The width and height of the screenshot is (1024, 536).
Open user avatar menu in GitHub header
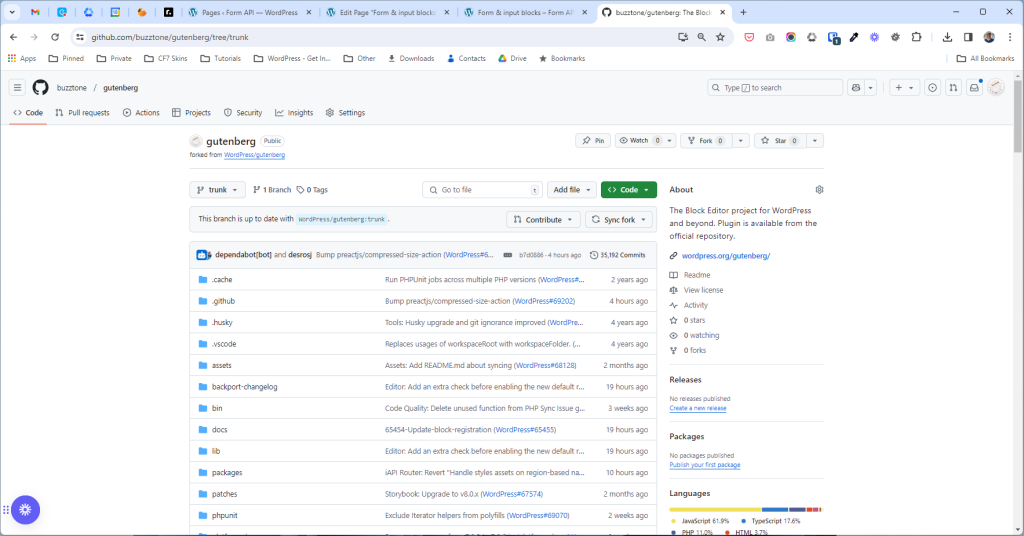996,88
